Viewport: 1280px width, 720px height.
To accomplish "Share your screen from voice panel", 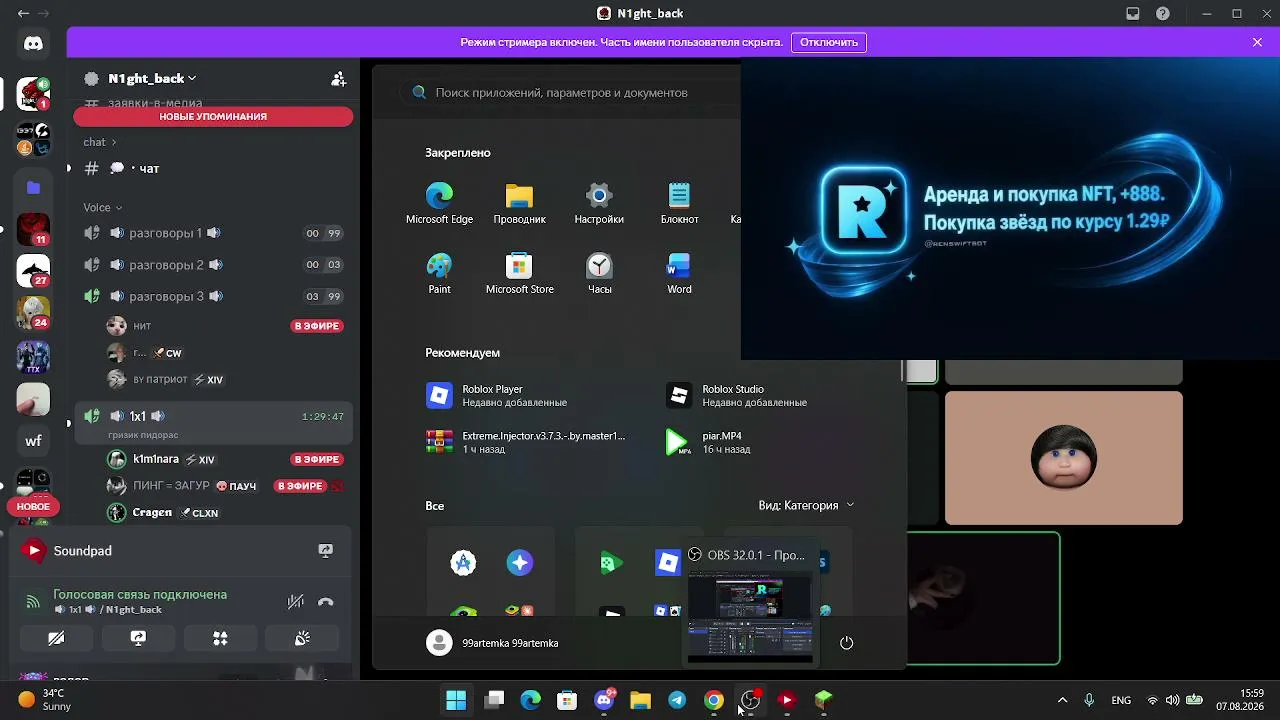I will coord(138,638).
